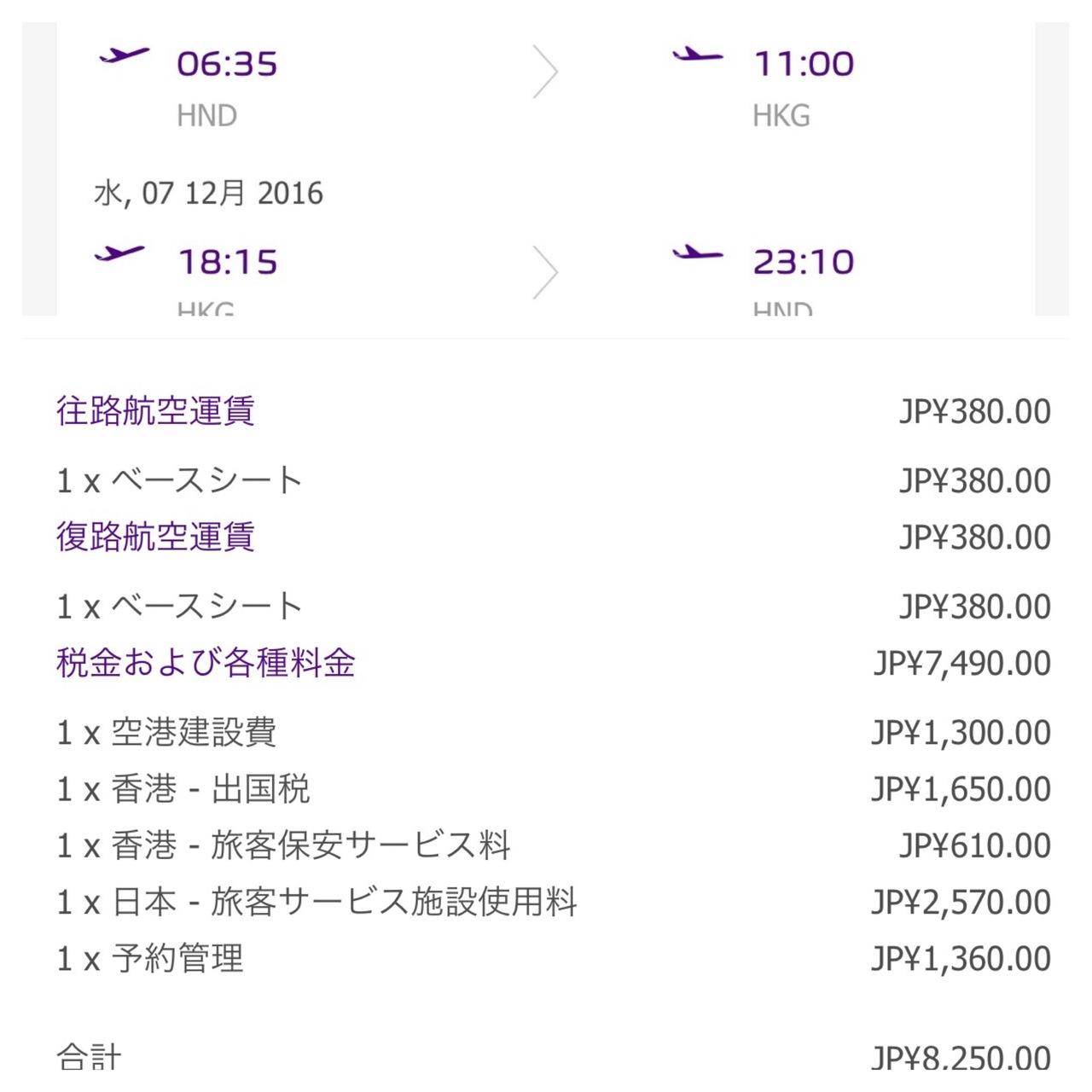Image resolution: width=1092 pixels, height=1092 pixels.
Task: Click the JP¥8,250.00 total amount
Action: click(961, 1059)
